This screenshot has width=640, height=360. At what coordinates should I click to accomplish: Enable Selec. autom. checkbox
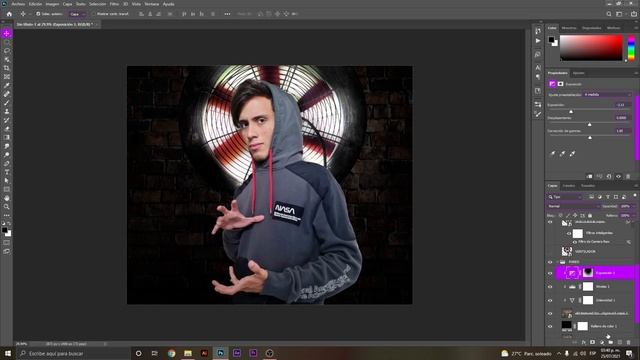click(x=38, y=14)
